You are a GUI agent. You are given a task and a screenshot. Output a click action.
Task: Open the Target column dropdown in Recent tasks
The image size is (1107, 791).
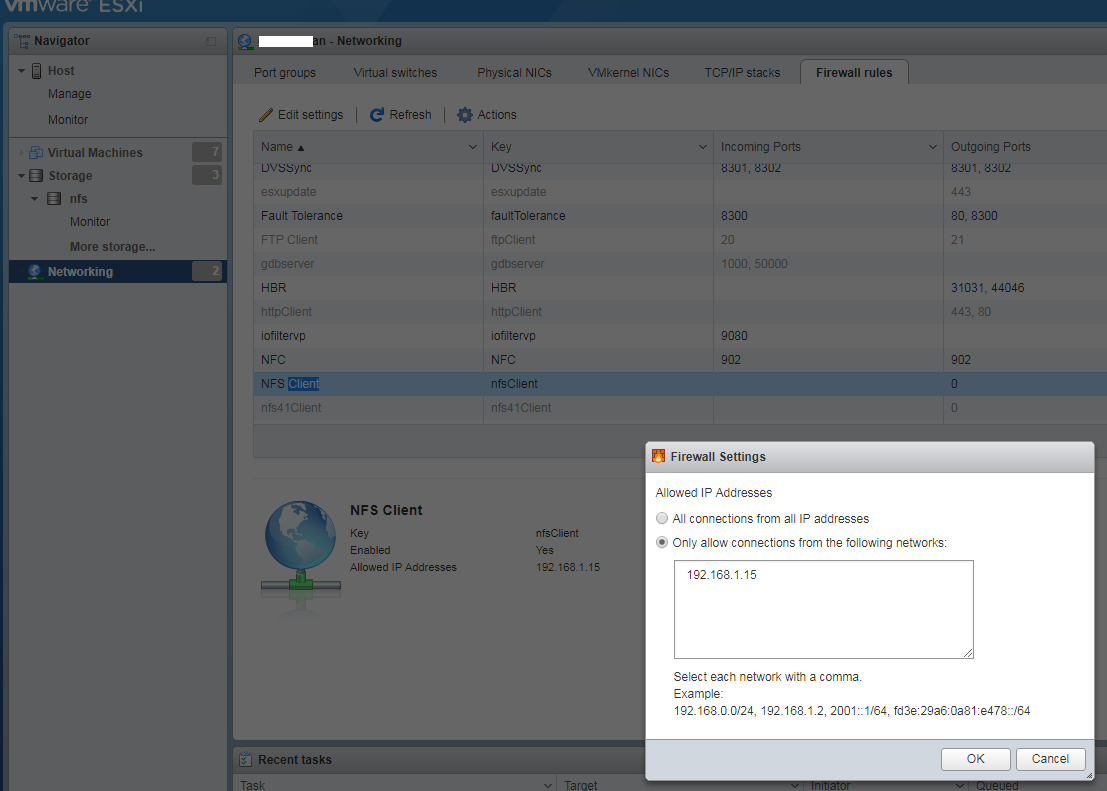coord(794,785)
